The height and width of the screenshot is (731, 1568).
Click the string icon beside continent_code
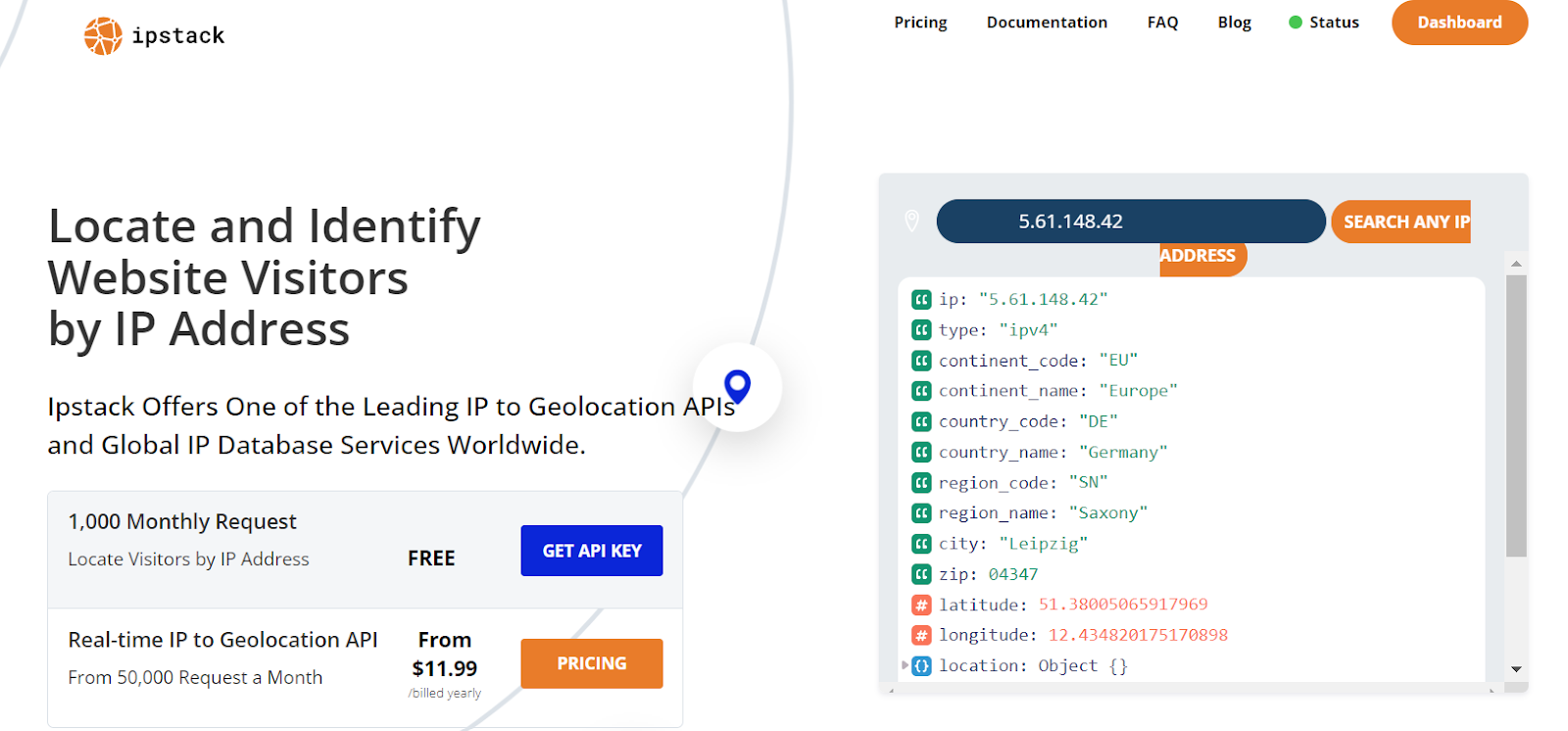(921, 361)
